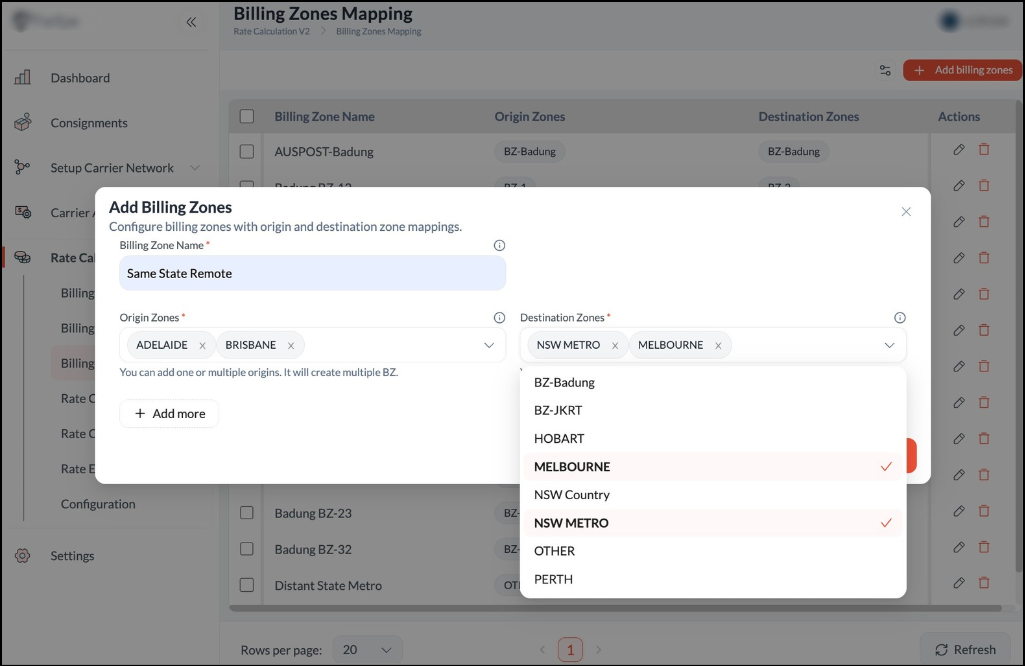Collapse the Destination Zones dropdown

pos(889,343)
